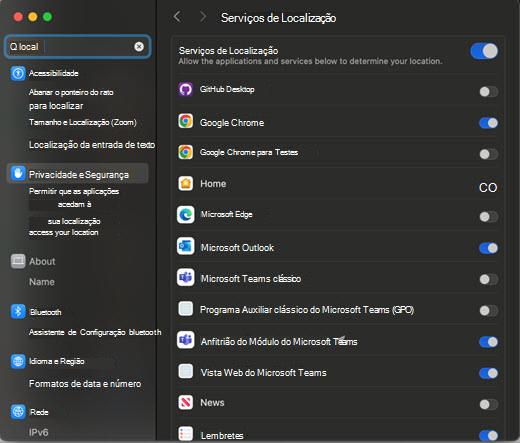The image size is (520, 443).
Task: Enable location for GitHub Desktop
Action: coord(489,92)
